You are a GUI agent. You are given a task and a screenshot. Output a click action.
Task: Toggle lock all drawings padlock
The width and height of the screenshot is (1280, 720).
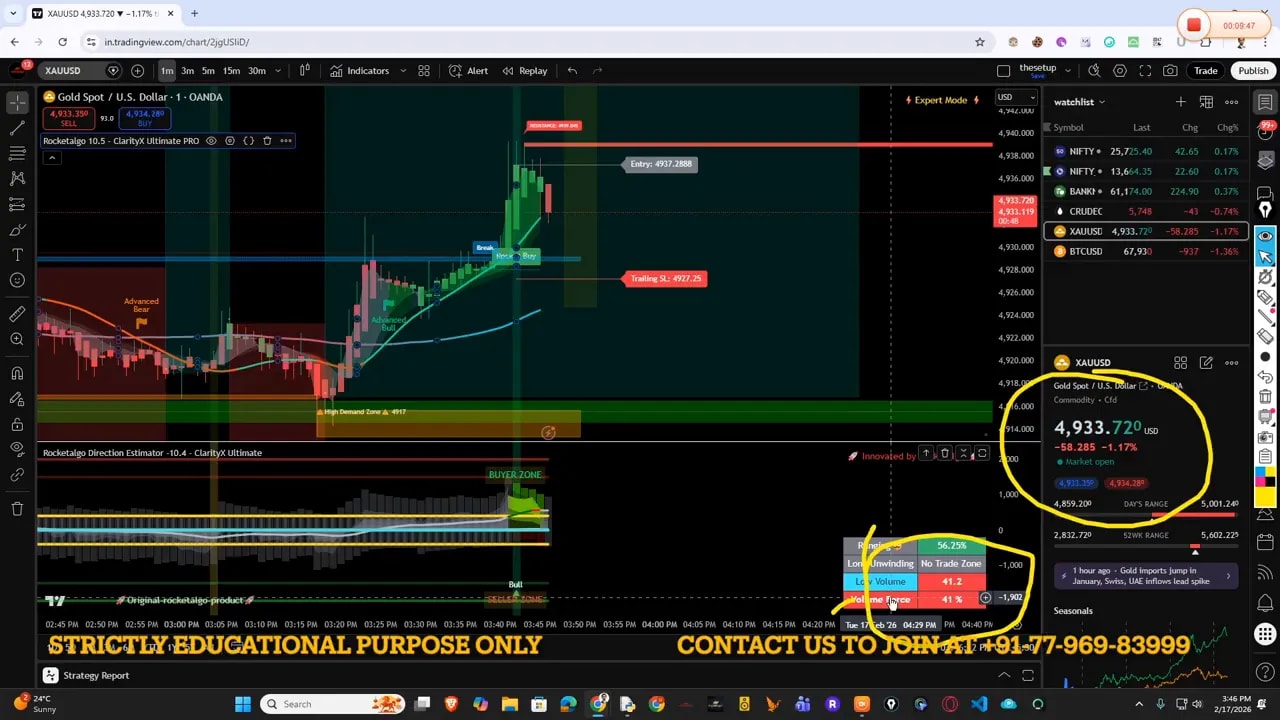coord(17,423)
